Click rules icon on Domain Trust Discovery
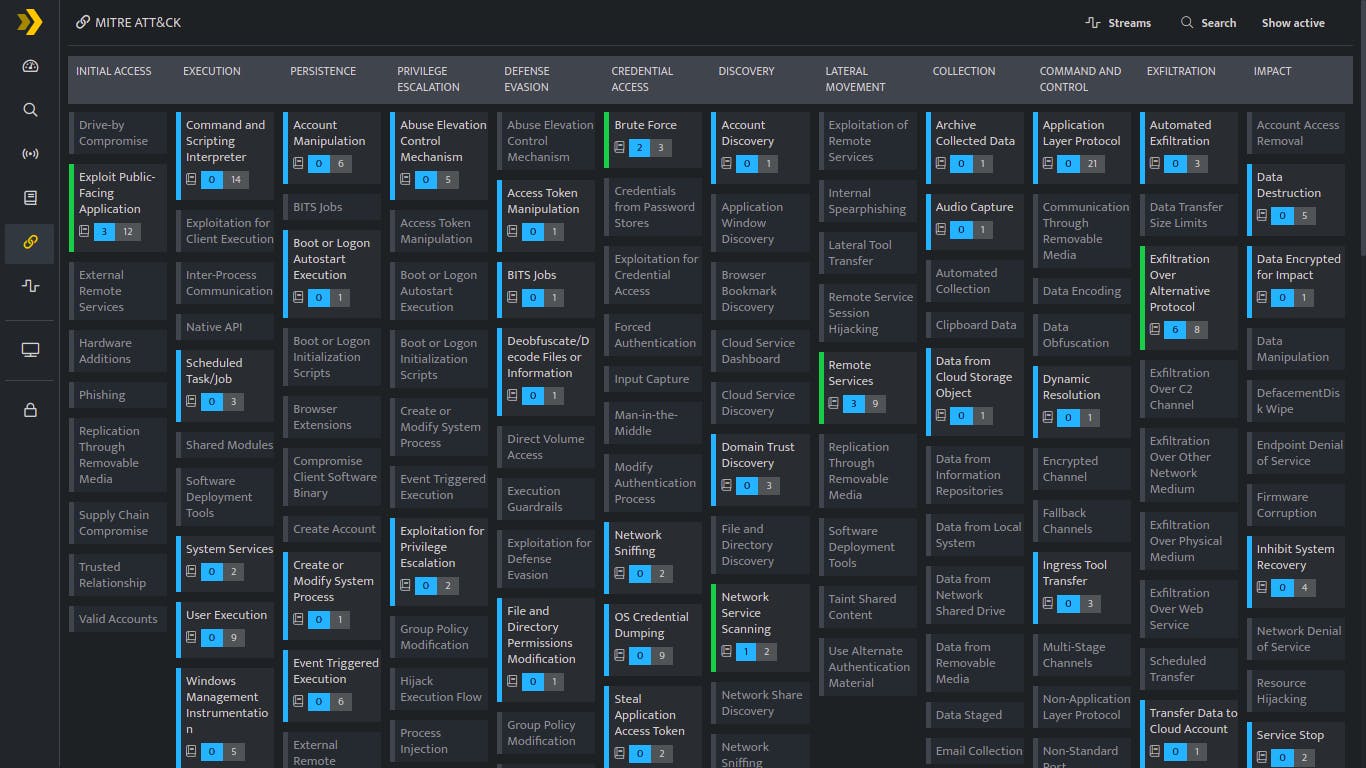This screenshot has width=1366, height=768. [x=727, y=486]
